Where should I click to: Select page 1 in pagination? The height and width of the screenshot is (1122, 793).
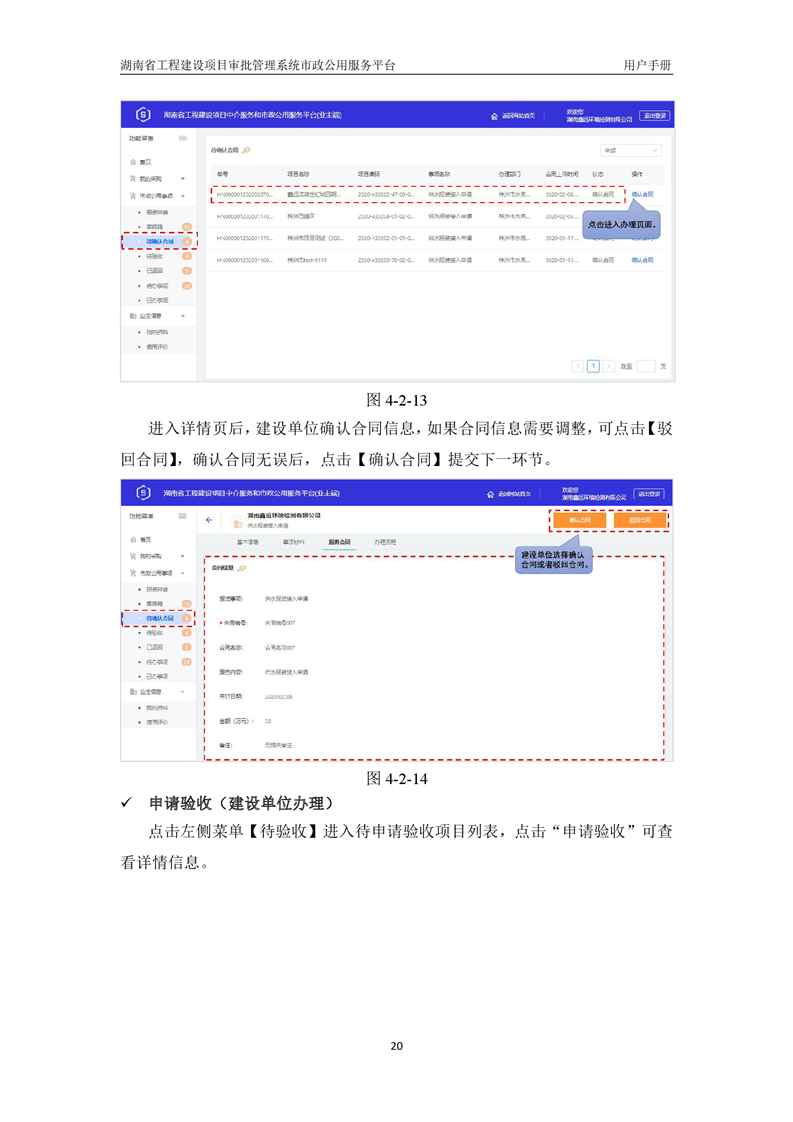point(593,366)
